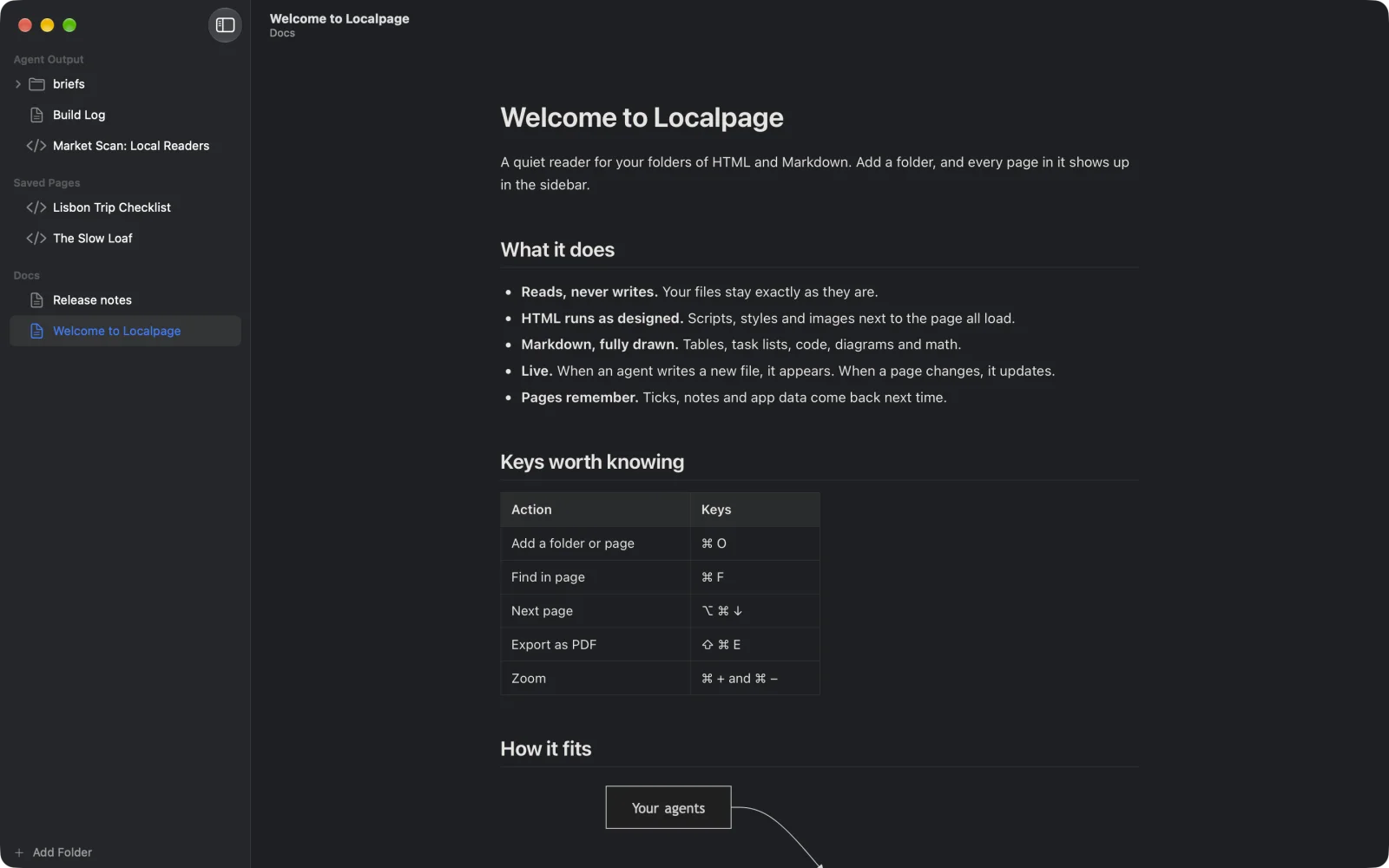
Task: Click the bold text HTML runs as designed.
Action: tap(602, 319)
